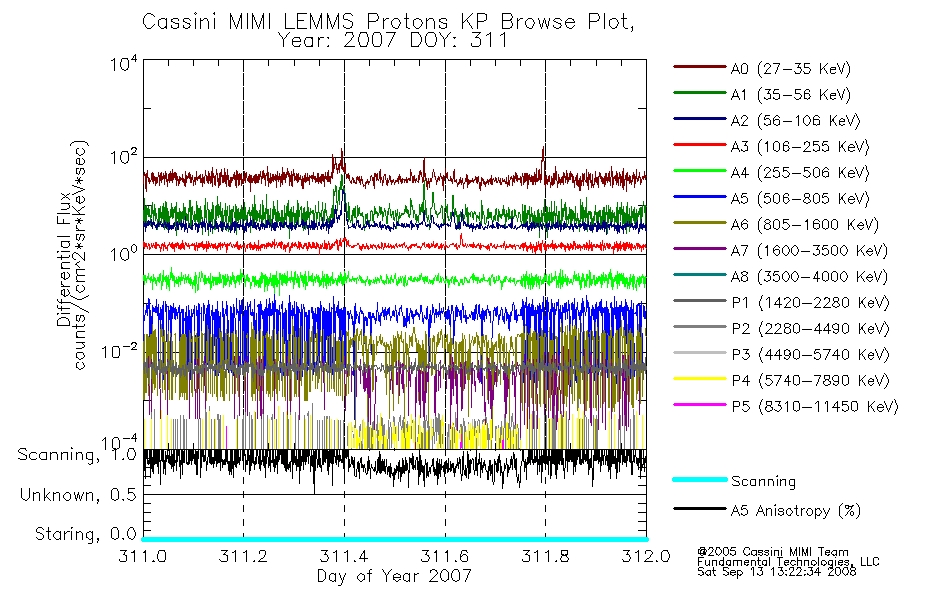Click the x-axis tick label 311.6
Viewport: 950px width, 600px height.
[x=445, y=556]
